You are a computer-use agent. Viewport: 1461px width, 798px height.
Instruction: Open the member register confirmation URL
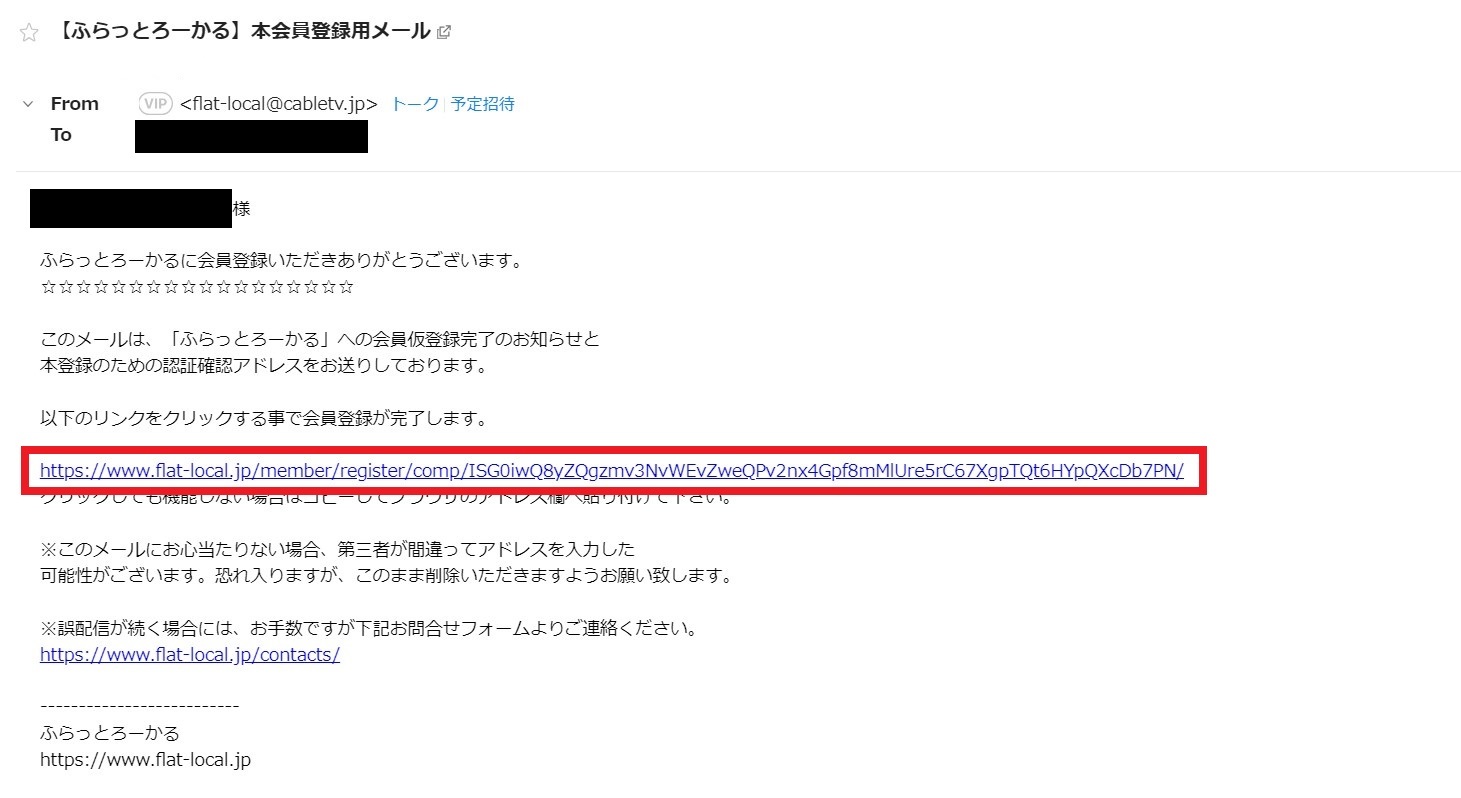point(612,470)
